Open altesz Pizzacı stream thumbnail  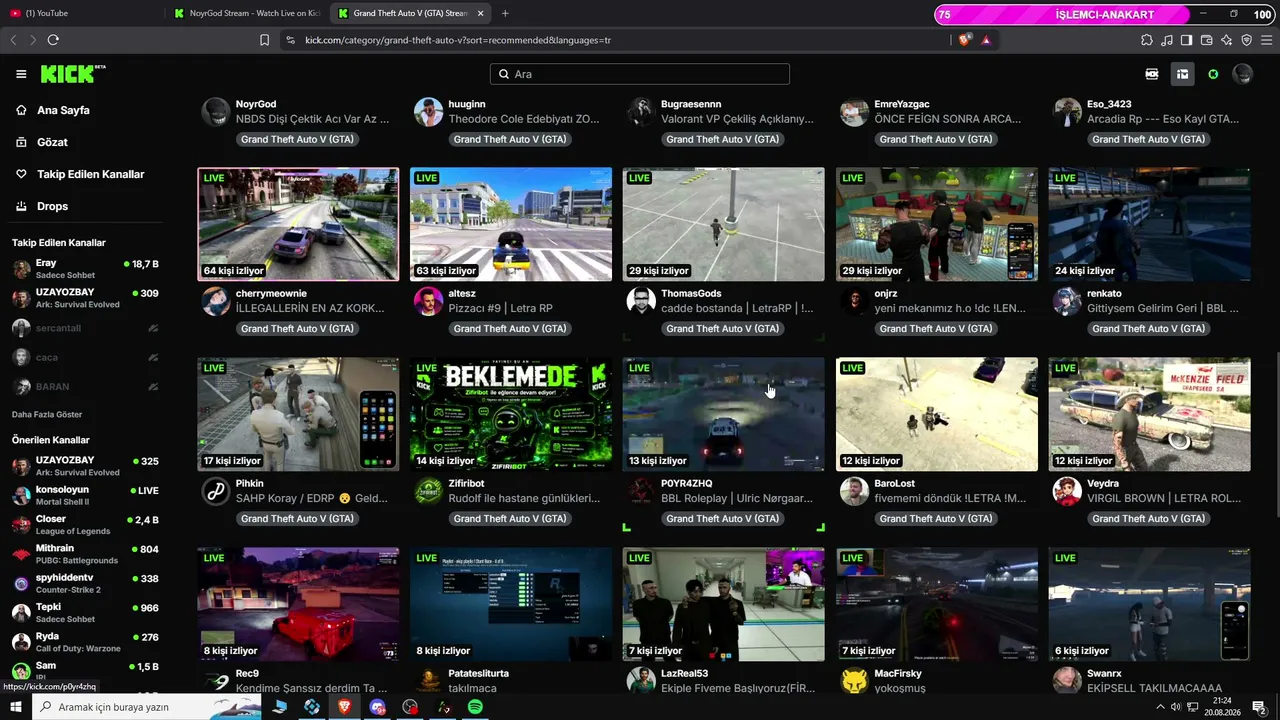pyautogui.click(x=511, y=224)
